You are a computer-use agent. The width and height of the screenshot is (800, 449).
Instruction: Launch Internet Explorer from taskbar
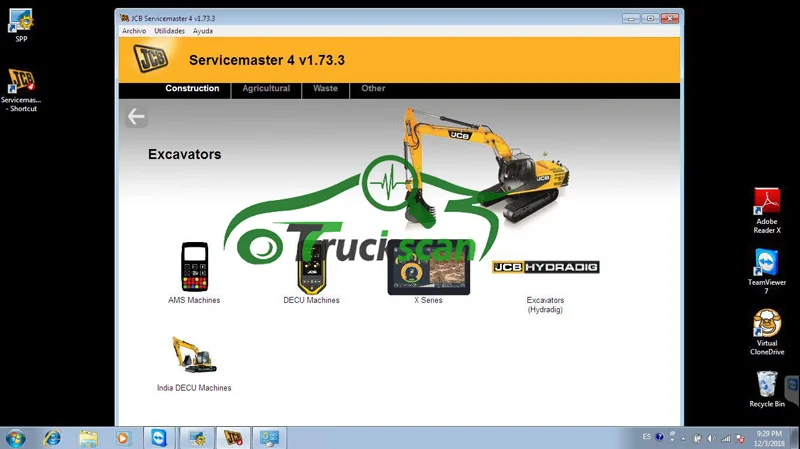52,438
